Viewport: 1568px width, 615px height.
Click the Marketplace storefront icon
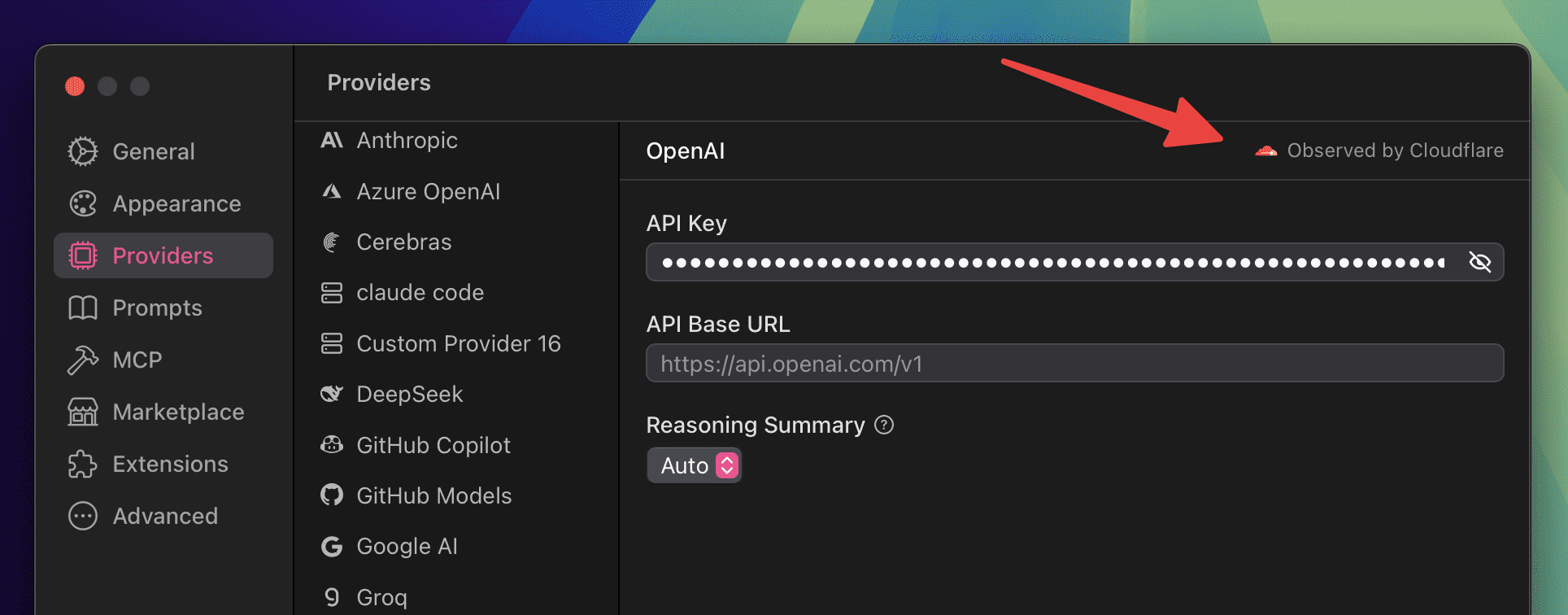click(83, 412)
